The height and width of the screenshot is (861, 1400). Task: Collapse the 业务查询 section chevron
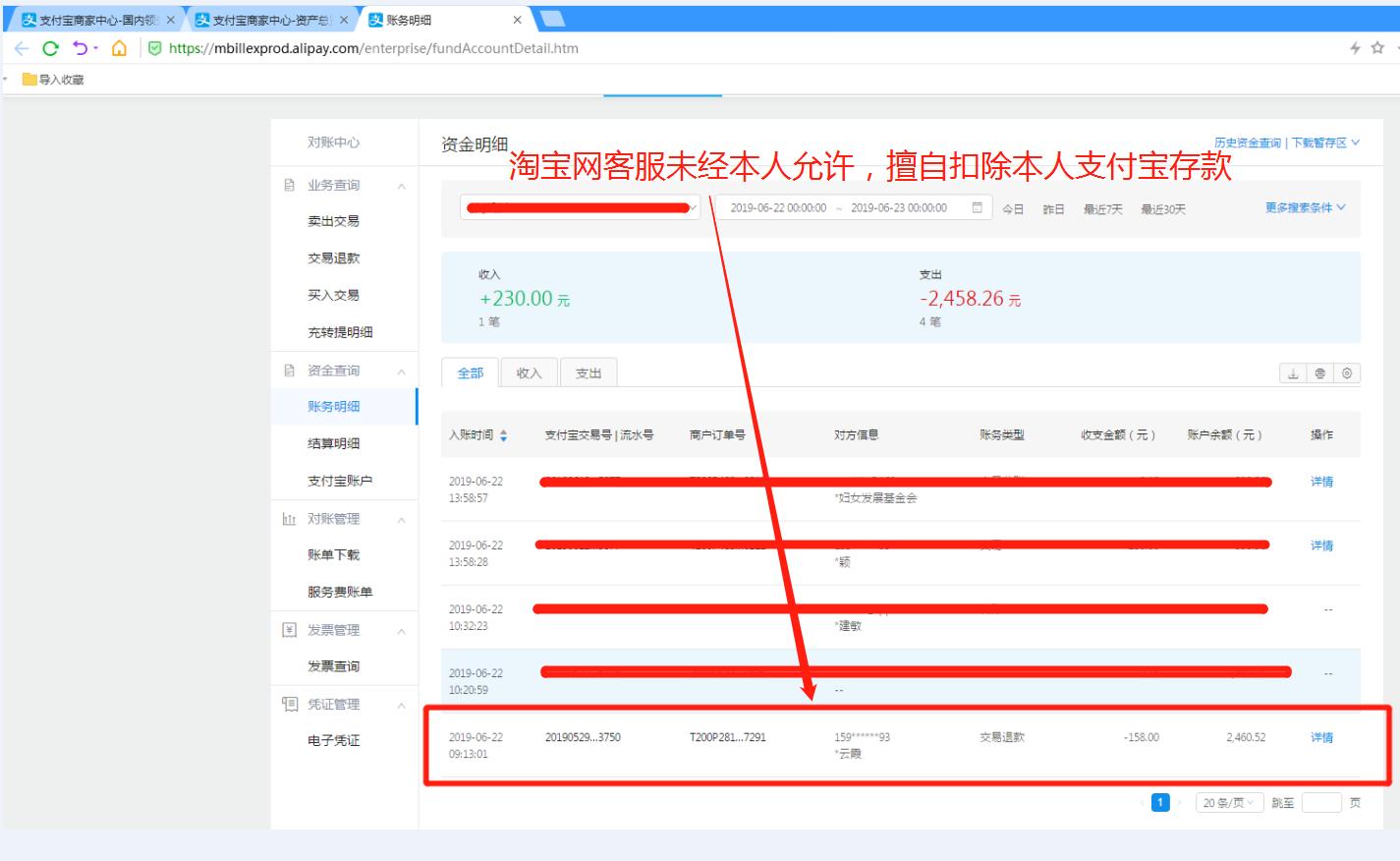(401, 186)
